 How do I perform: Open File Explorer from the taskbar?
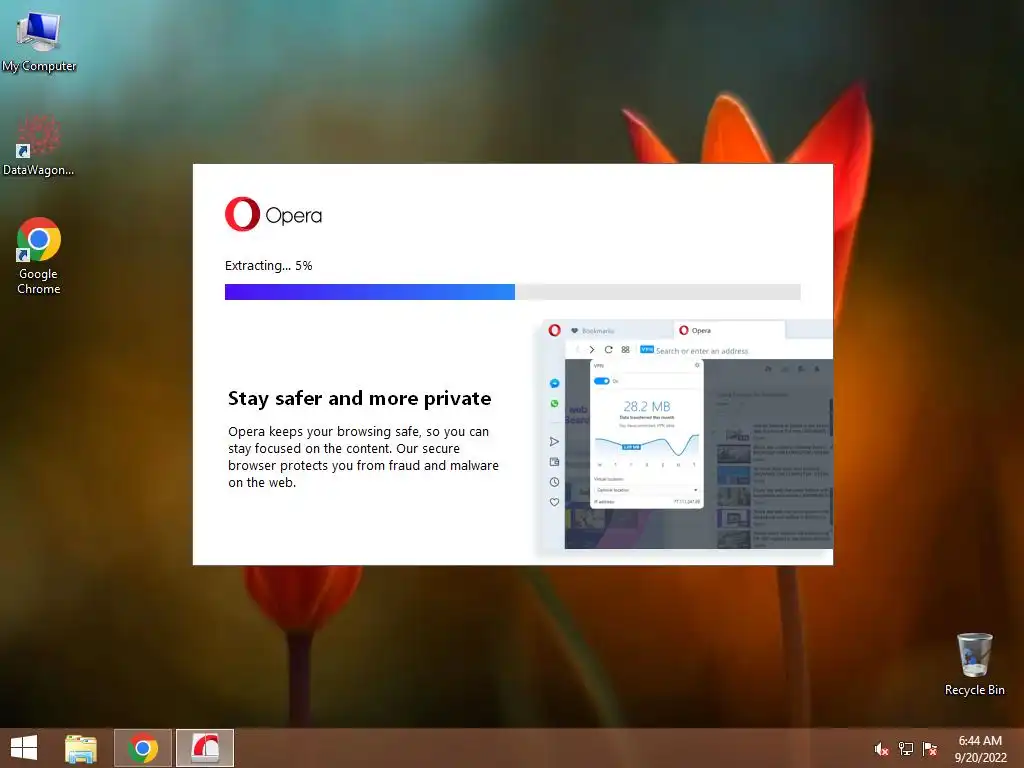(81, 748)
